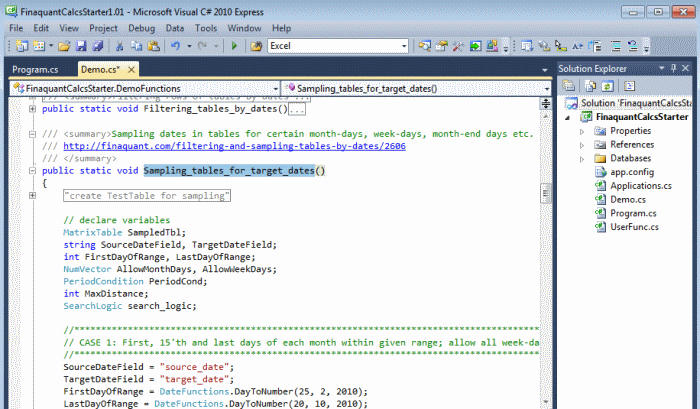Open the Toolbox hammer-and-wrench icon
Screen dimensions: 700x409
pyautogui.click(x=458, y=46)
